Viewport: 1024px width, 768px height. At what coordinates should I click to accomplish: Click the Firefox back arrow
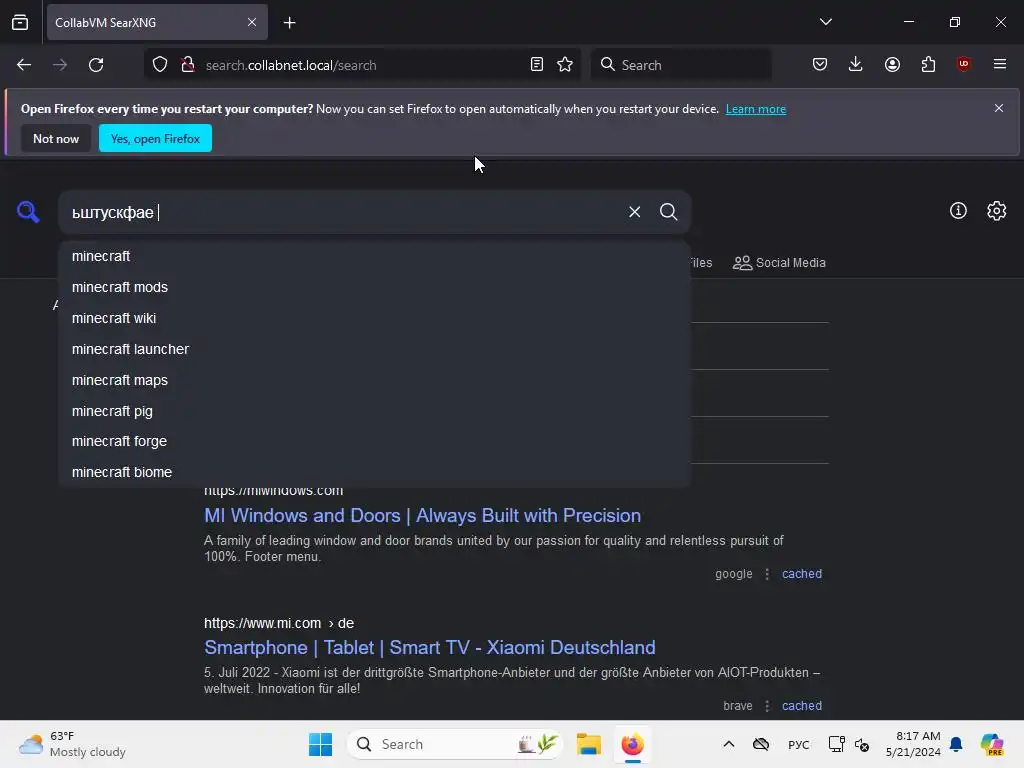[x=24, y=65]
